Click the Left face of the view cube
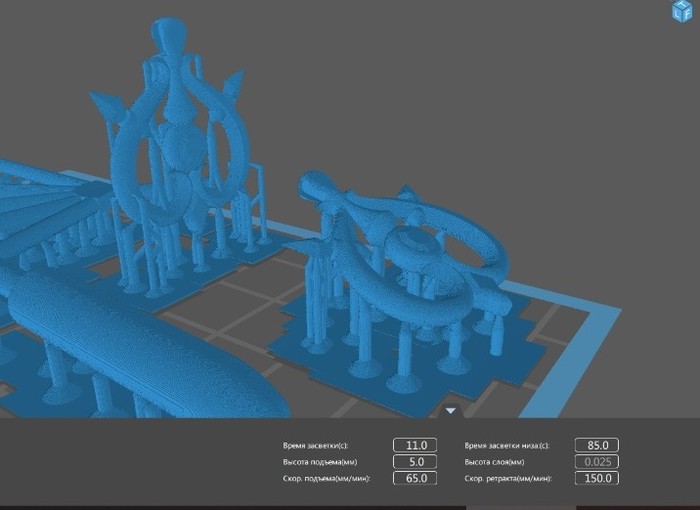Image resolution: width=700 pixels, height=510 pixels. 677,15
